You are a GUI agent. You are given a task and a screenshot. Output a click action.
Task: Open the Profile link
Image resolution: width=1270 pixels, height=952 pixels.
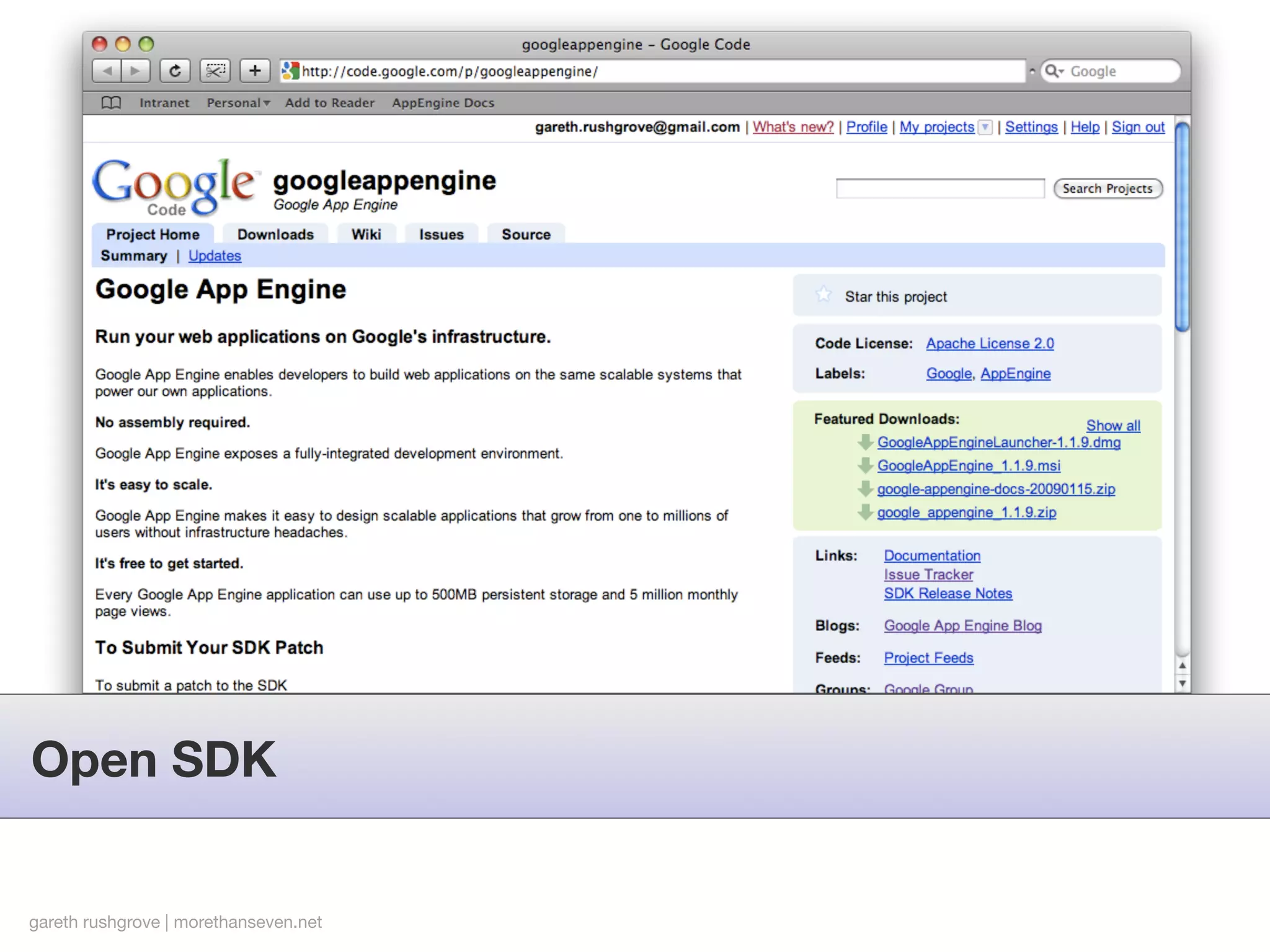(x=866, y=127)
